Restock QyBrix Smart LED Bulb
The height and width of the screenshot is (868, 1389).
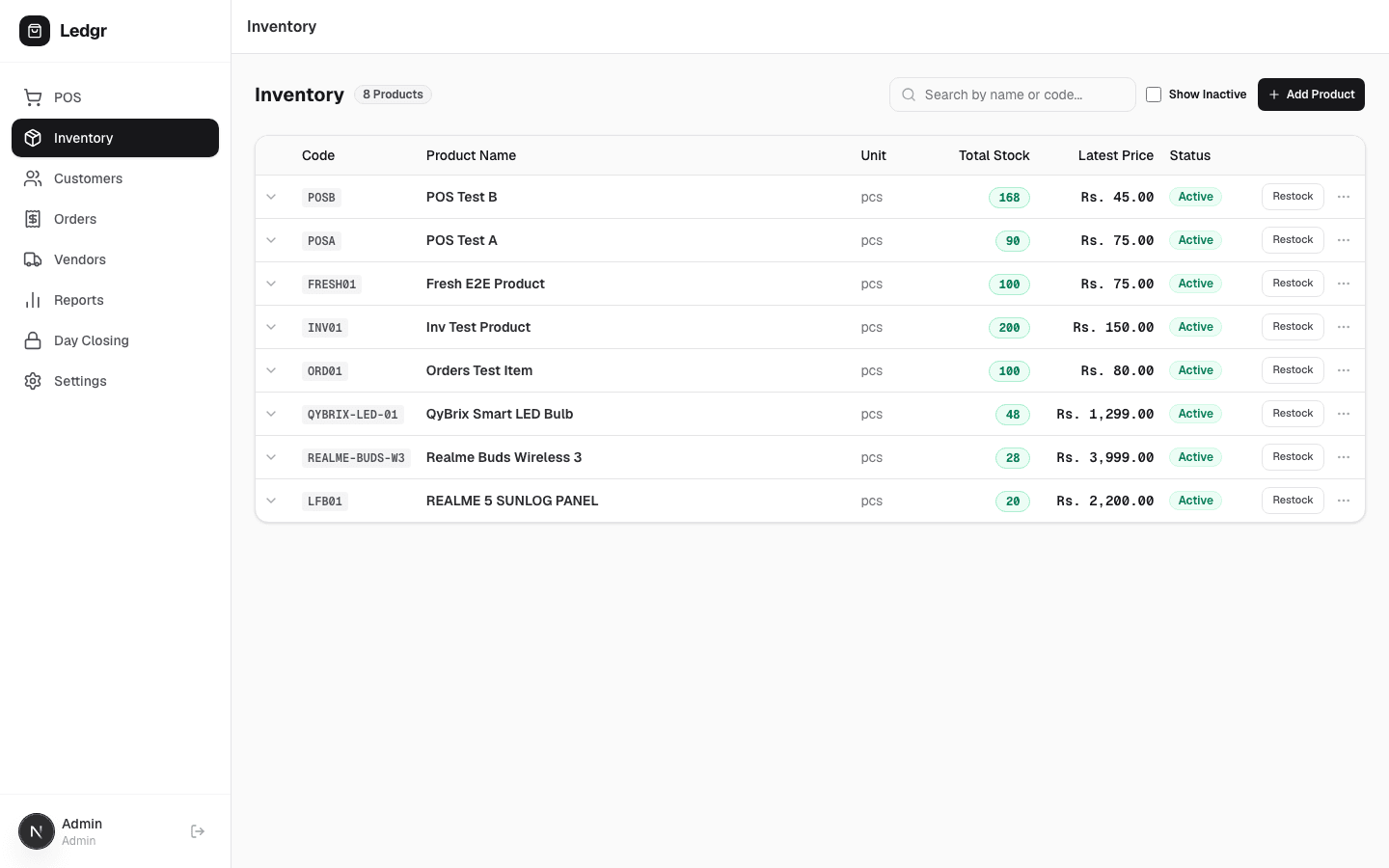[x=1293, y=414]
